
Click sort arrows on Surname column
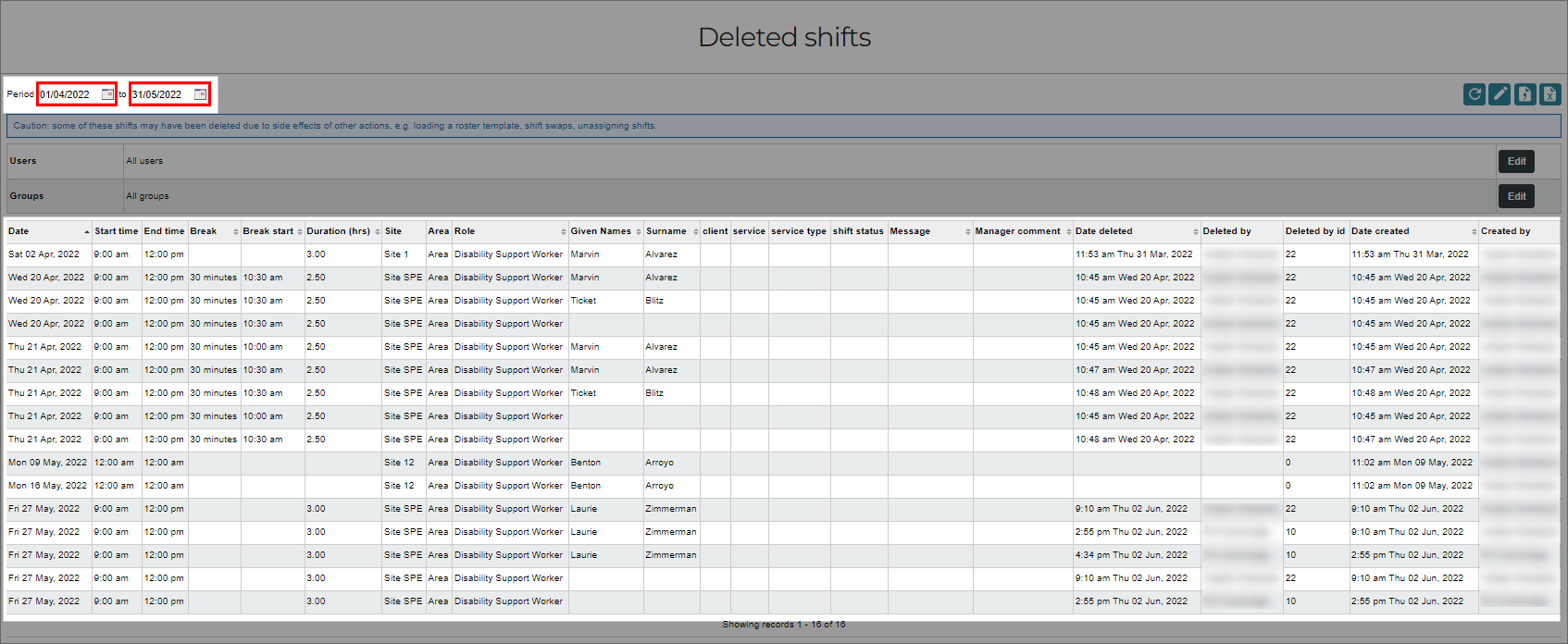click(x=695, y=231)
